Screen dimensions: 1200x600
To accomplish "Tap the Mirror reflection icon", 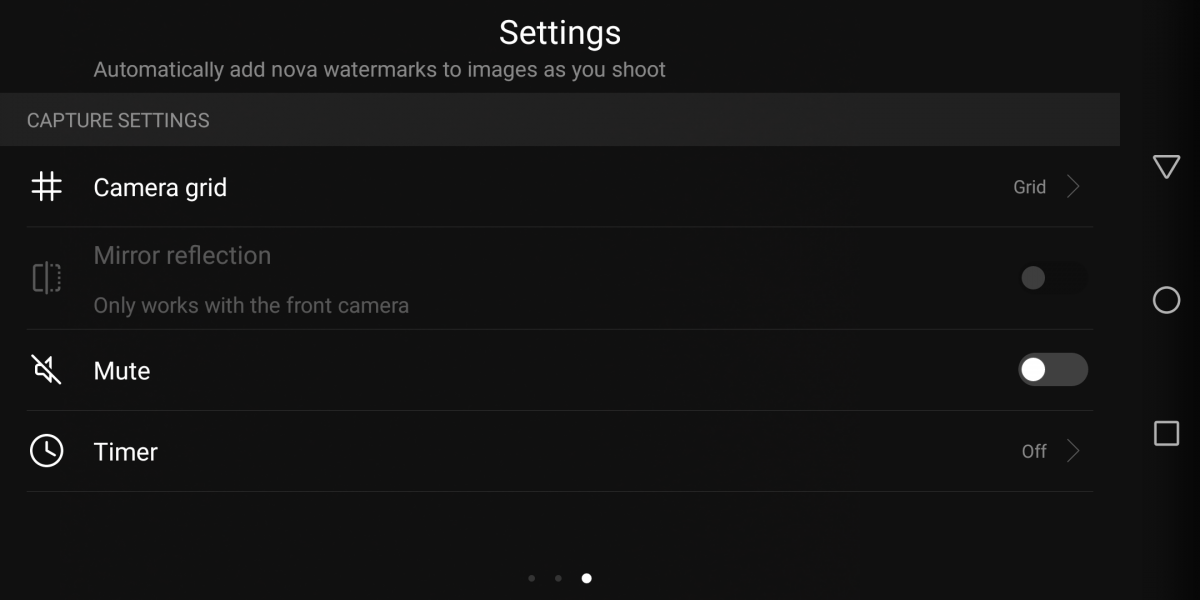I will tap(46, 278).
